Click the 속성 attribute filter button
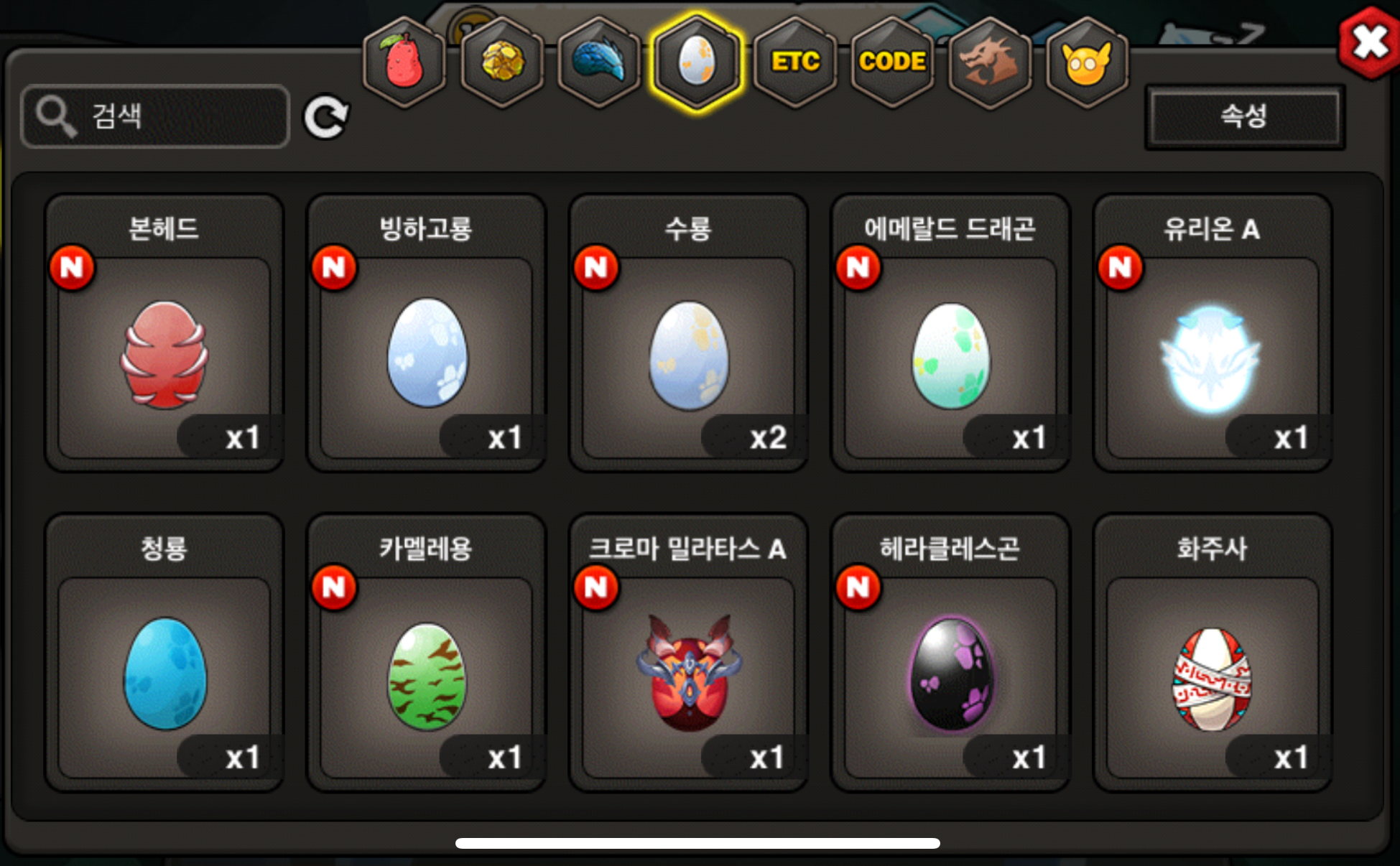Image resolution: width=1400 pixels, height=866 pixels. click(1245, 117)
